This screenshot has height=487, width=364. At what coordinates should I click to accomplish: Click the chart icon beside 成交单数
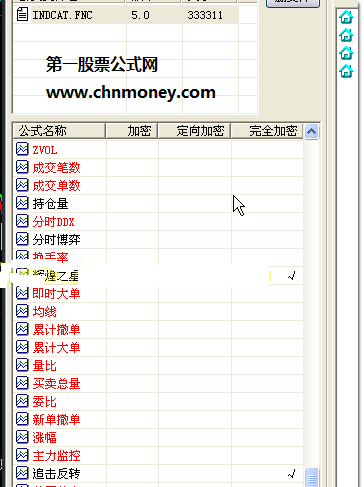[22, 185]
